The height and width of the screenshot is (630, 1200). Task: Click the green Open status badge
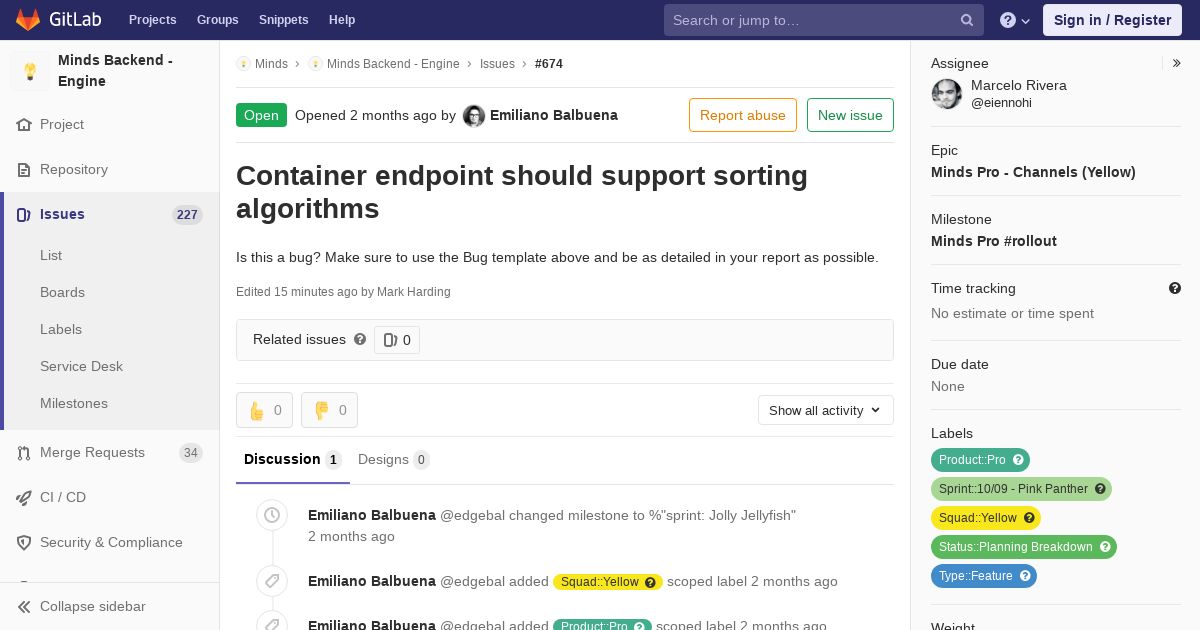261,115
